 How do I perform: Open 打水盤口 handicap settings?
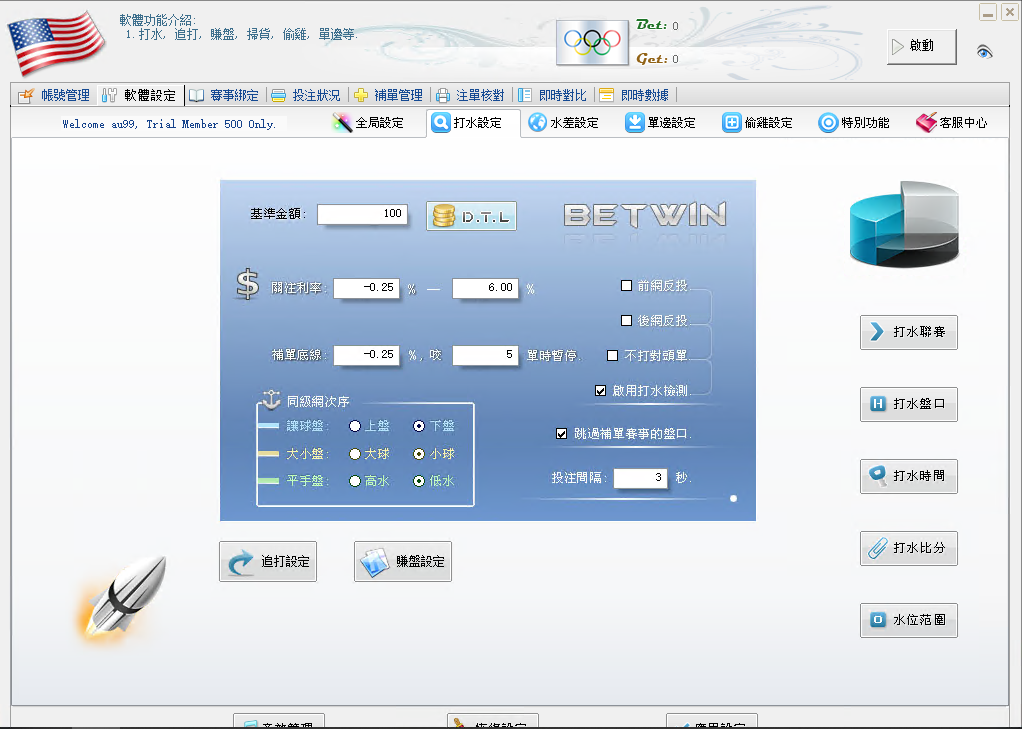pos(908,404)
